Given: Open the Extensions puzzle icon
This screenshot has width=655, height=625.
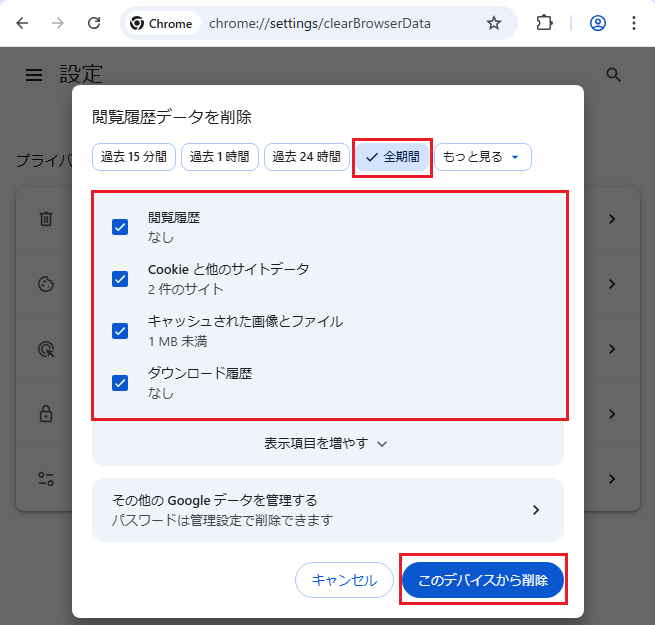Looking at the screenshot, I should (x=544, y=23).
